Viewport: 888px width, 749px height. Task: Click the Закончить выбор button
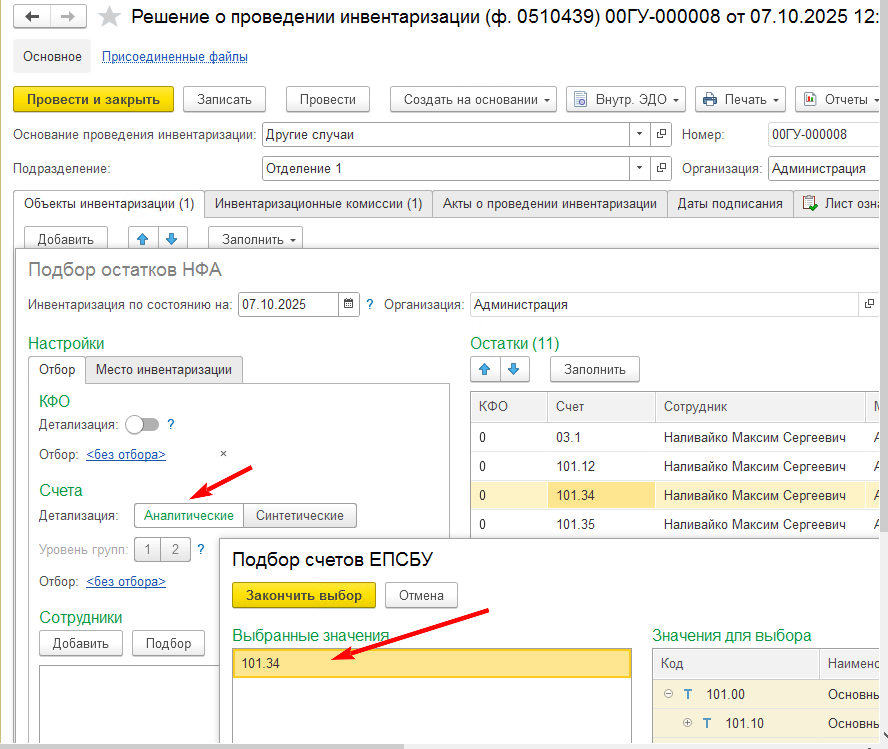[x=303, y=595]
